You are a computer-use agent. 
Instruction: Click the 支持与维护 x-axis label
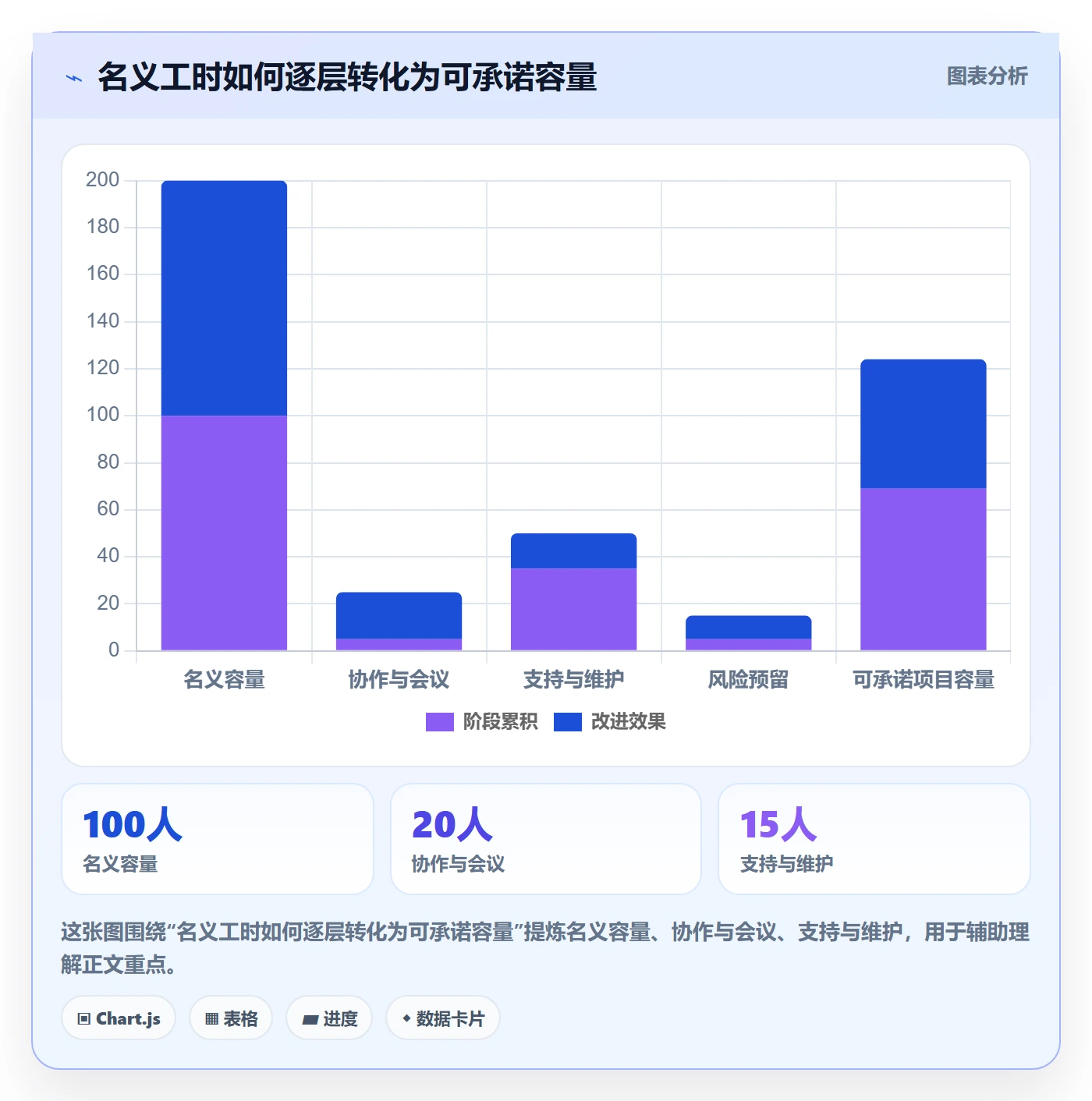pos(573,680)
